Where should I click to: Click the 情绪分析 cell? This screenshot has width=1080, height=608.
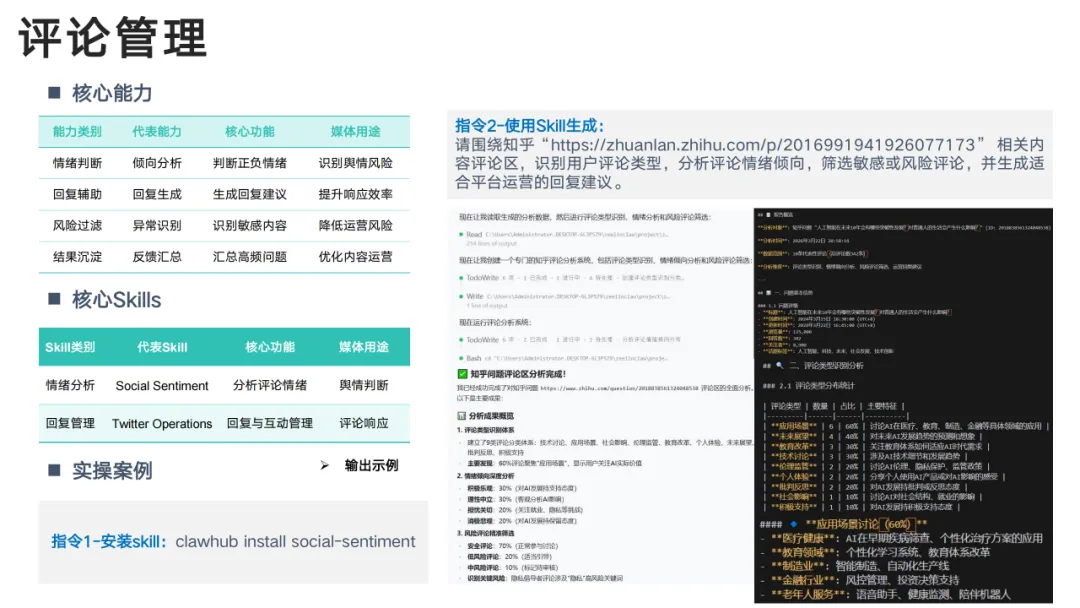pyautogui.click(x=70, y=386)
